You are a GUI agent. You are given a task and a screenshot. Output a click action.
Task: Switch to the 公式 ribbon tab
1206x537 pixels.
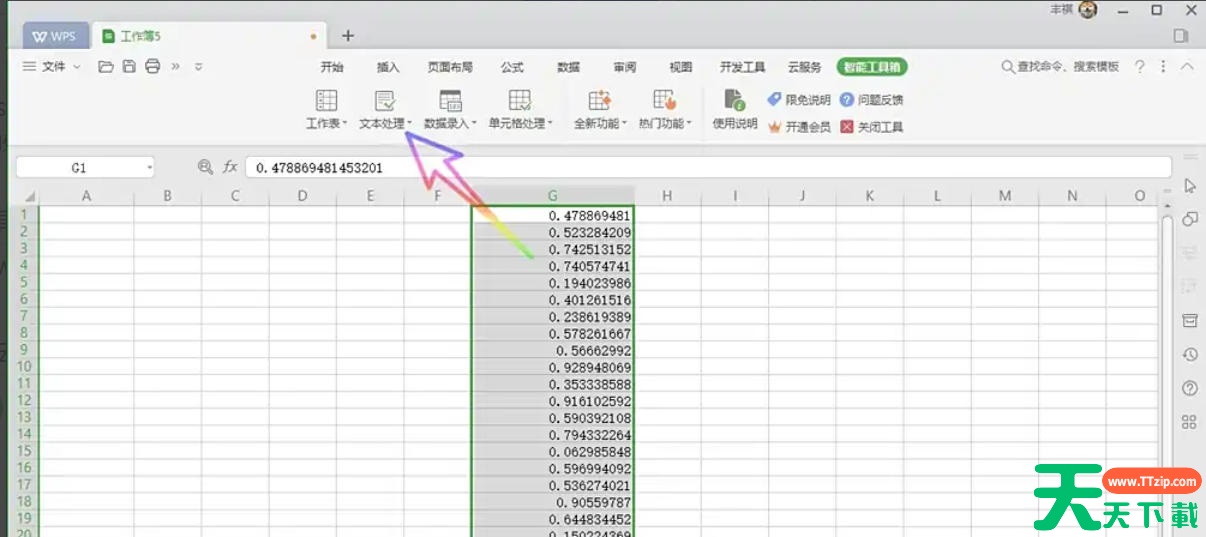(512, 67)
